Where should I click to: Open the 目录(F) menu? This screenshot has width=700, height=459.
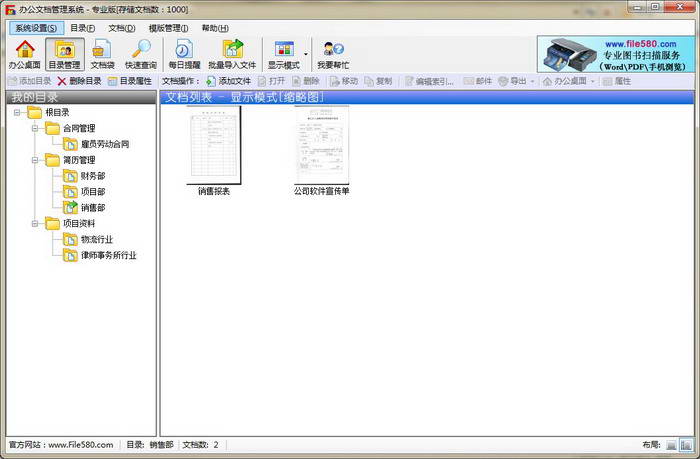[x=83, y=28]
